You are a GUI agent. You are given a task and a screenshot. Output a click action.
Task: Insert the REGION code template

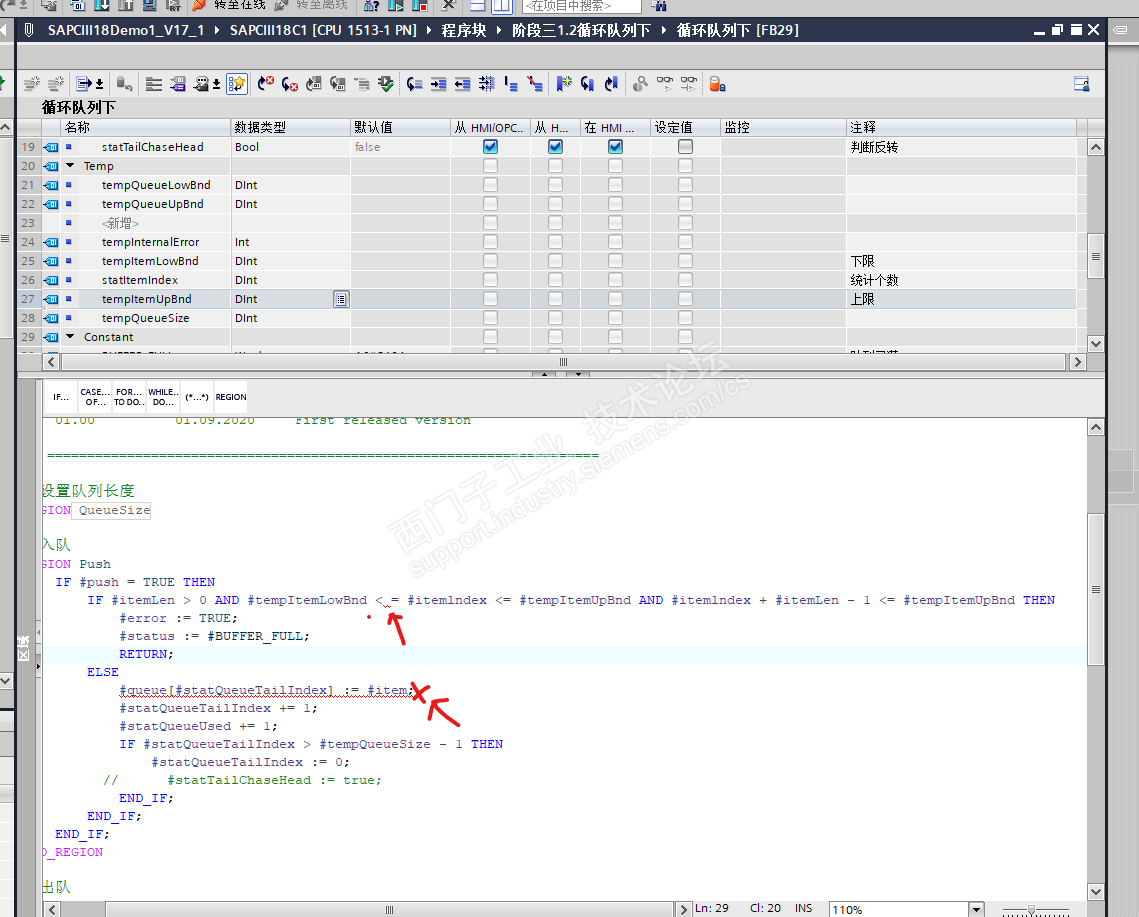point(230,397)
